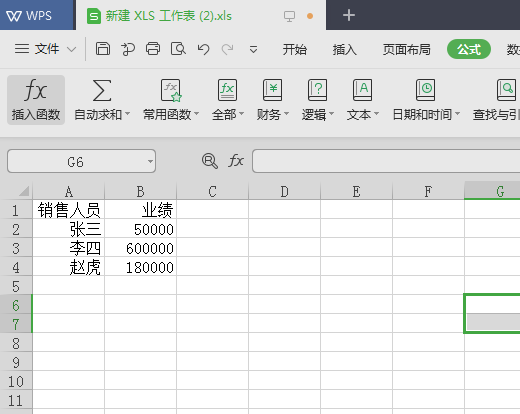Click the print icon in quick toolbar
520x414 pixels.
pos(153,49)
